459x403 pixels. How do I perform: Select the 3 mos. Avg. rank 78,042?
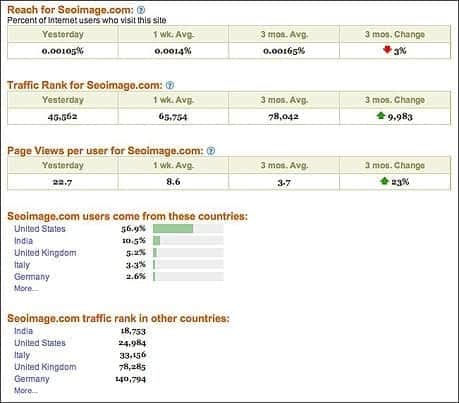(x=284, y=116)
